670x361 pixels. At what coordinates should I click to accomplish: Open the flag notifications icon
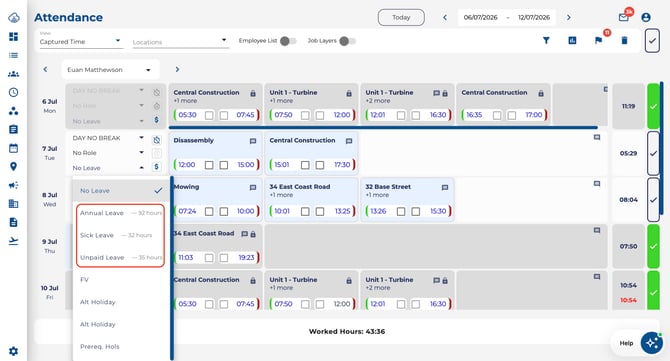(x=598, y=41)
